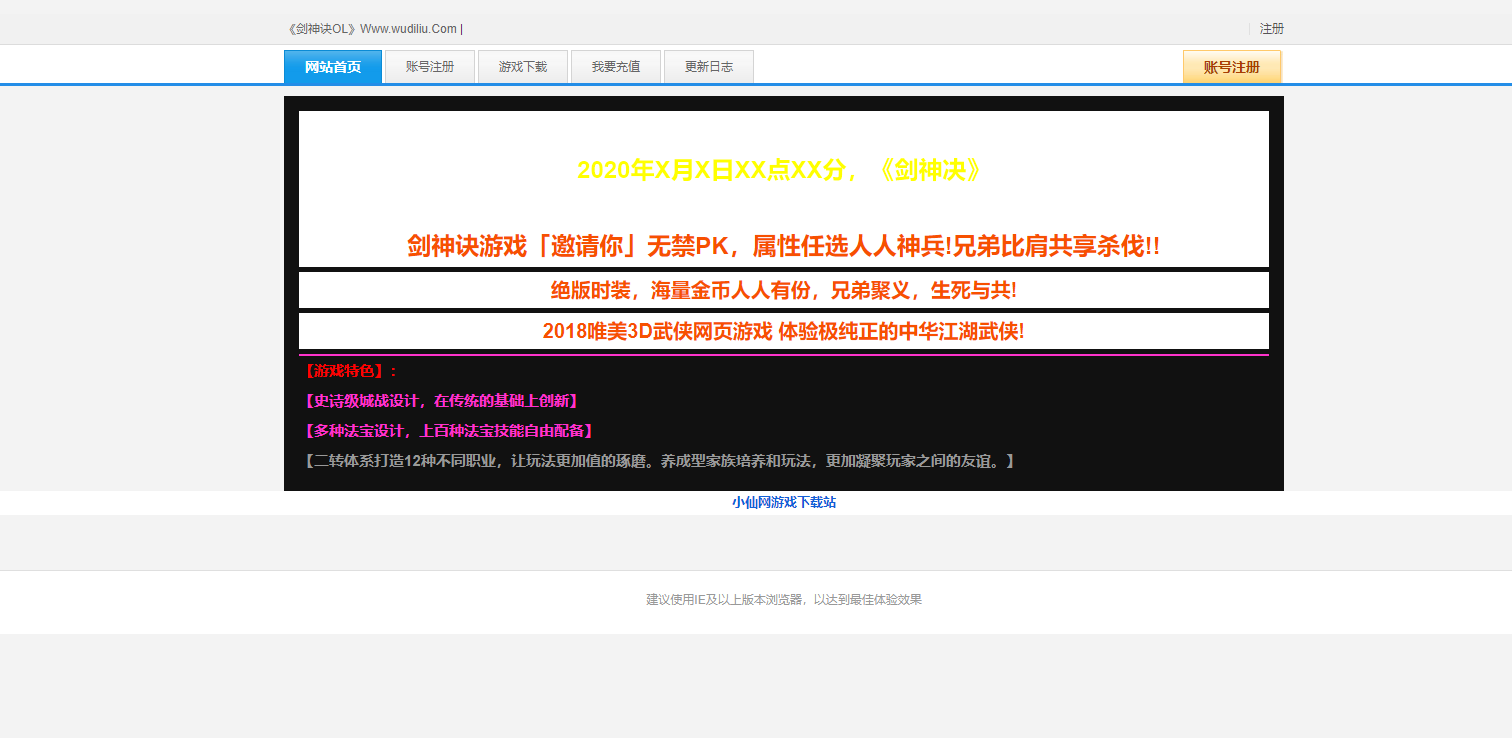Go to the 账号注册 tab

pyautogui.click(x=430, y=67)
